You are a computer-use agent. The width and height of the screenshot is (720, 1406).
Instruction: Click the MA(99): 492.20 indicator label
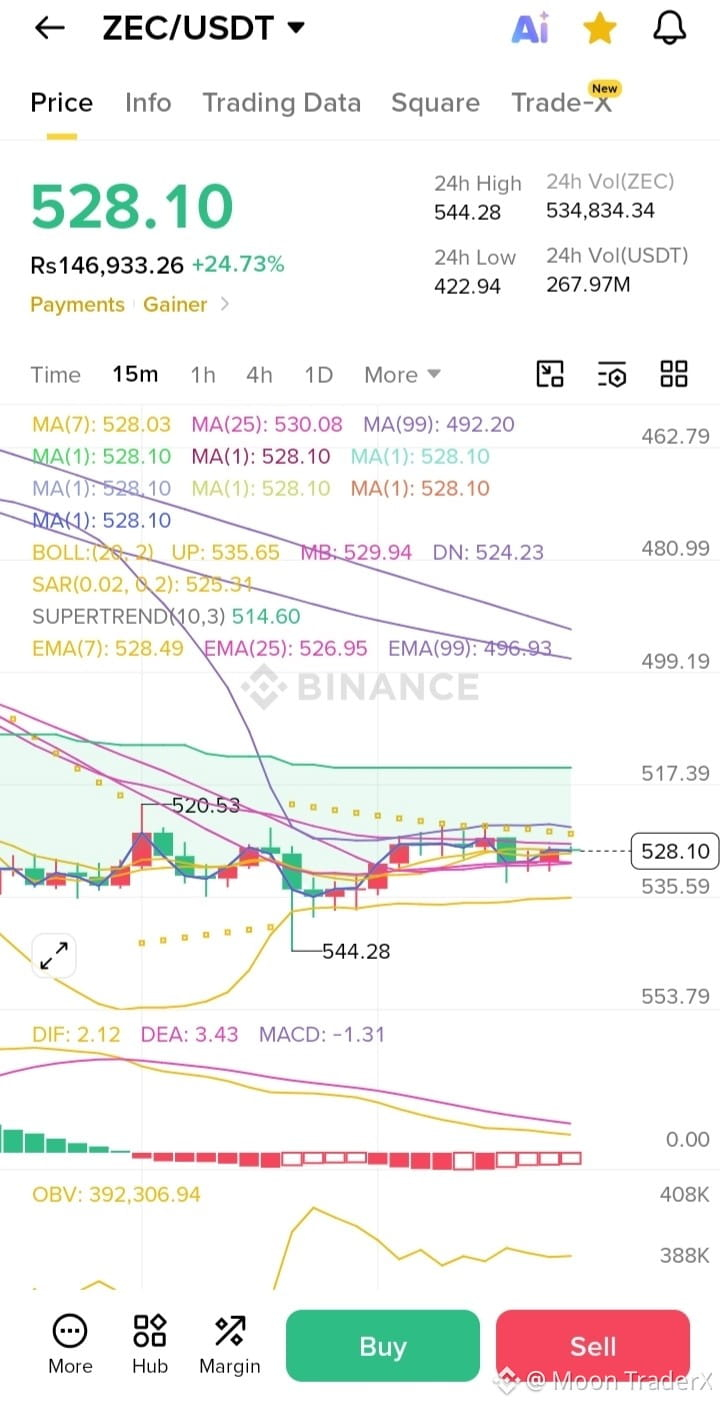[x=439, y=424]
